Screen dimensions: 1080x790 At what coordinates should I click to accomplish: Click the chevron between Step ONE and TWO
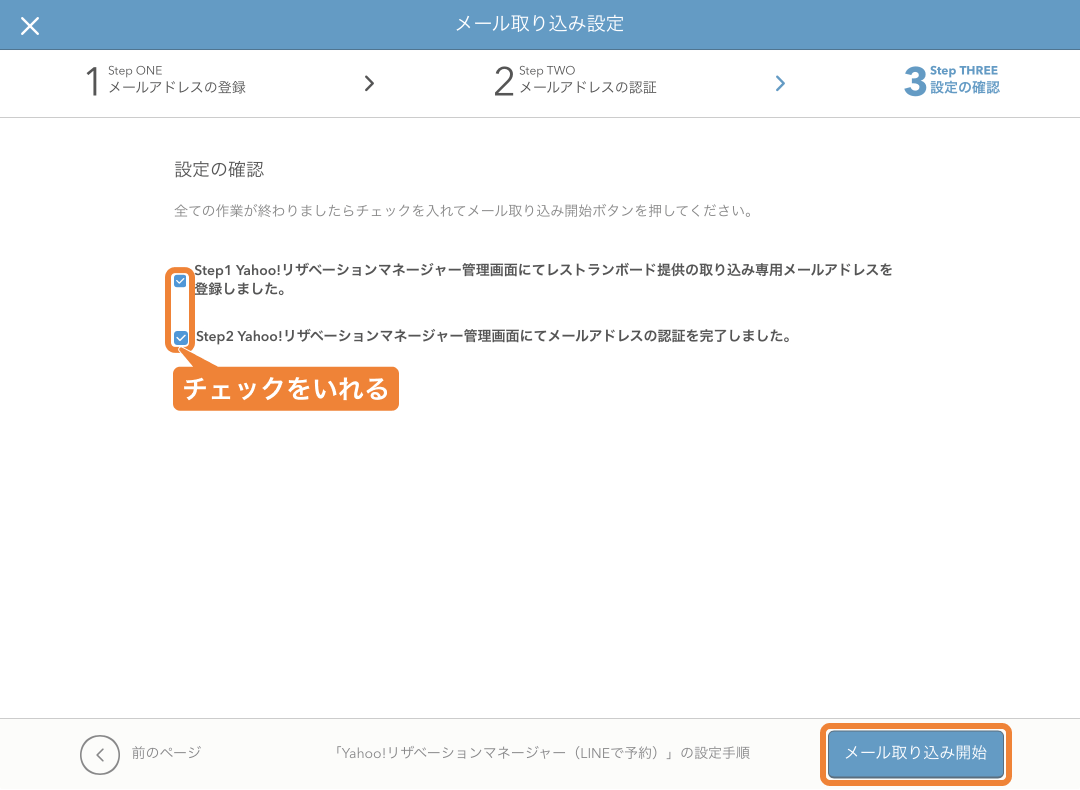[369, 83]
